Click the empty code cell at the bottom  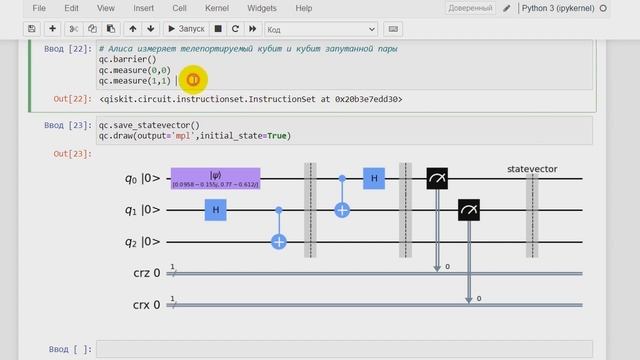click(344, 349)
